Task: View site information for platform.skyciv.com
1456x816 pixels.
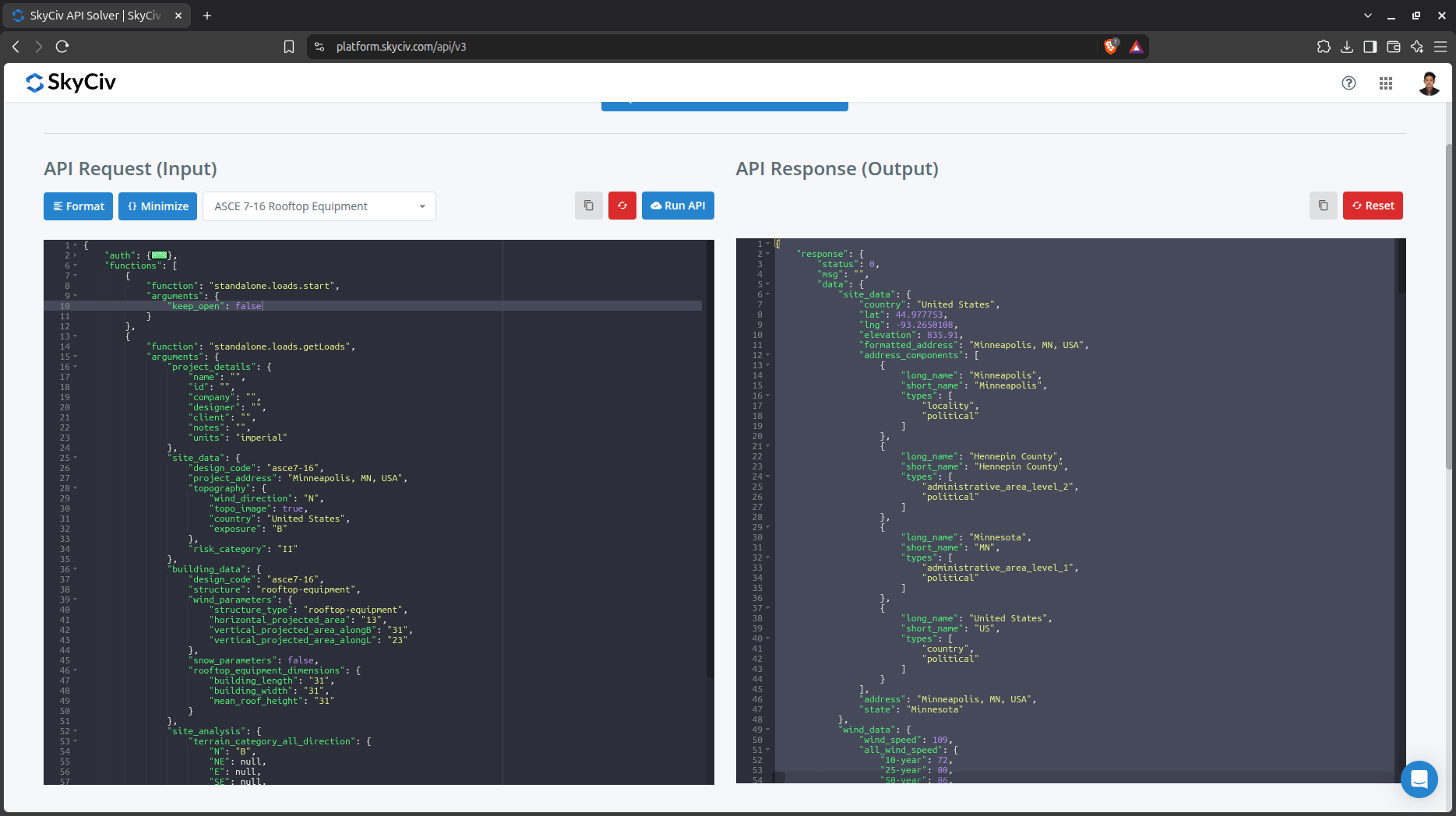Action: coord(319,47)
